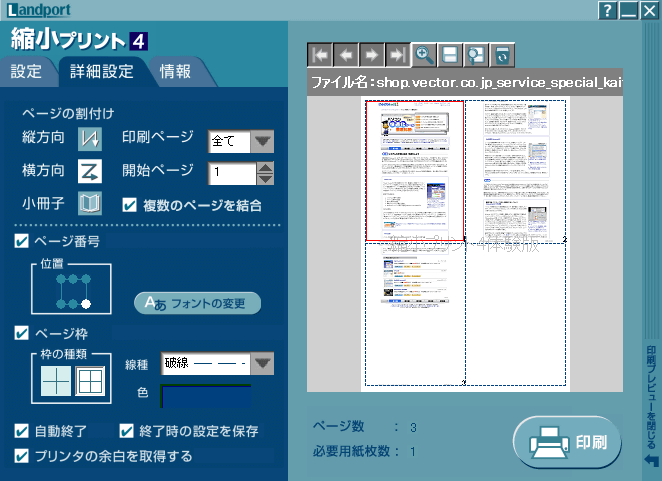The height and width of the screenshot is (481, 662).
Task: Toggle 自動終了 checkbox
Action: 22,432
